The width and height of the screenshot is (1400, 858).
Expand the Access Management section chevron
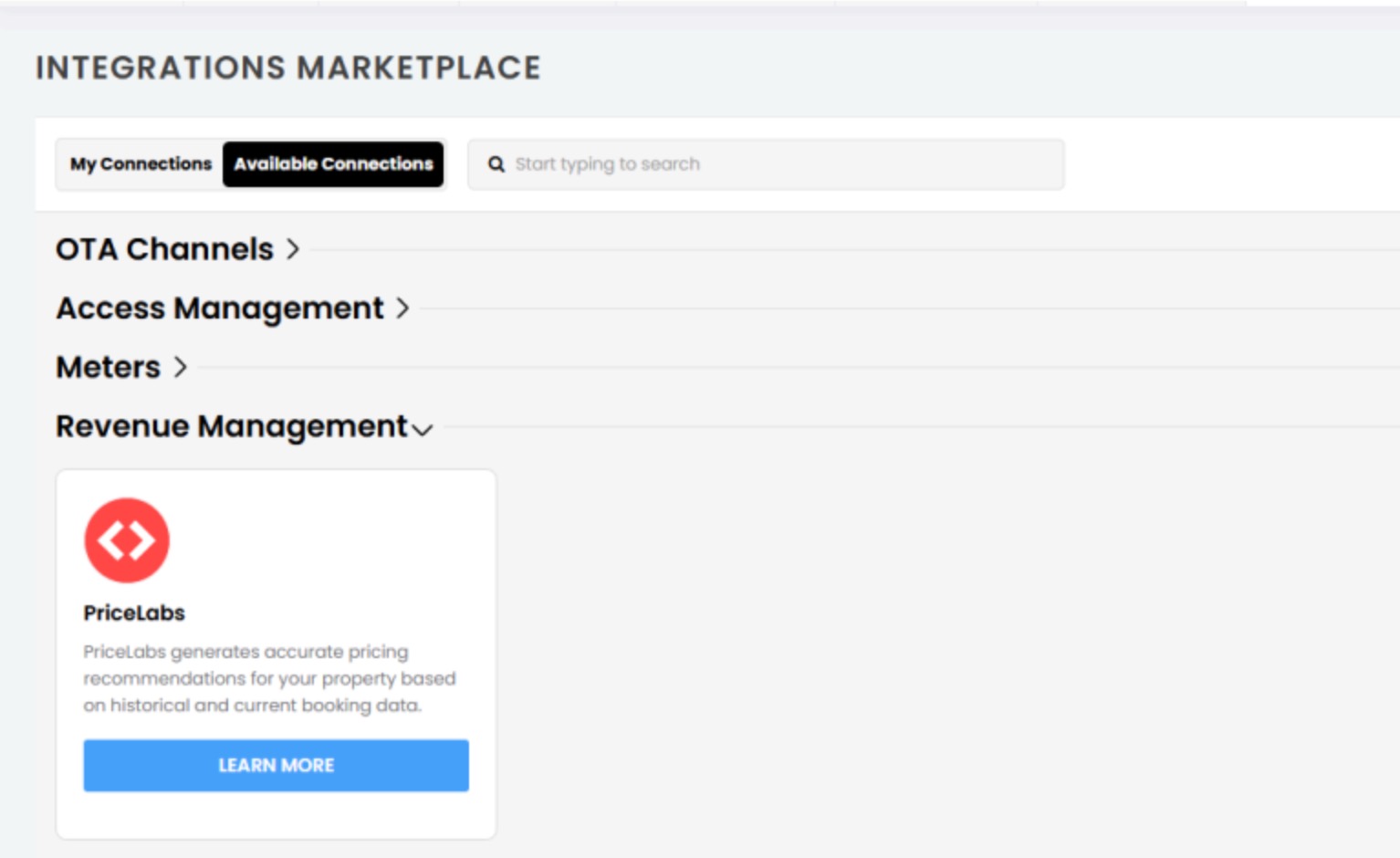click(402, 309)
